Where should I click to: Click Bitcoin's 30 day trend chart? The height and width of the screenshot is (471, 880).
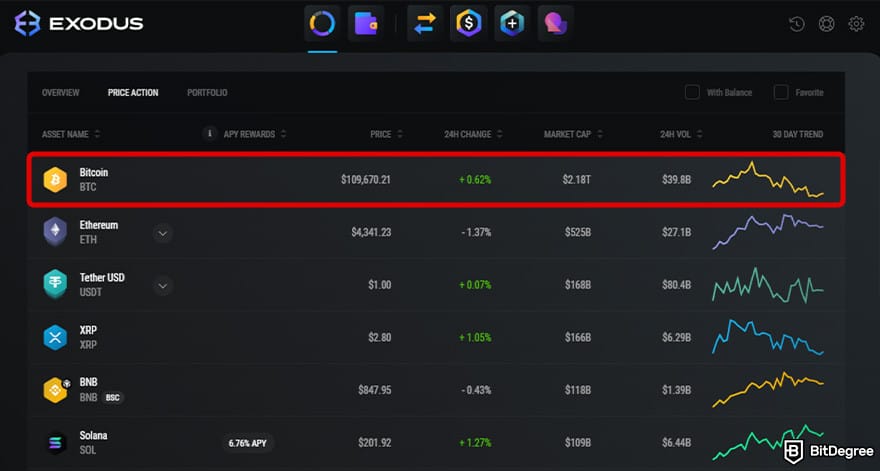click(768, 180)
